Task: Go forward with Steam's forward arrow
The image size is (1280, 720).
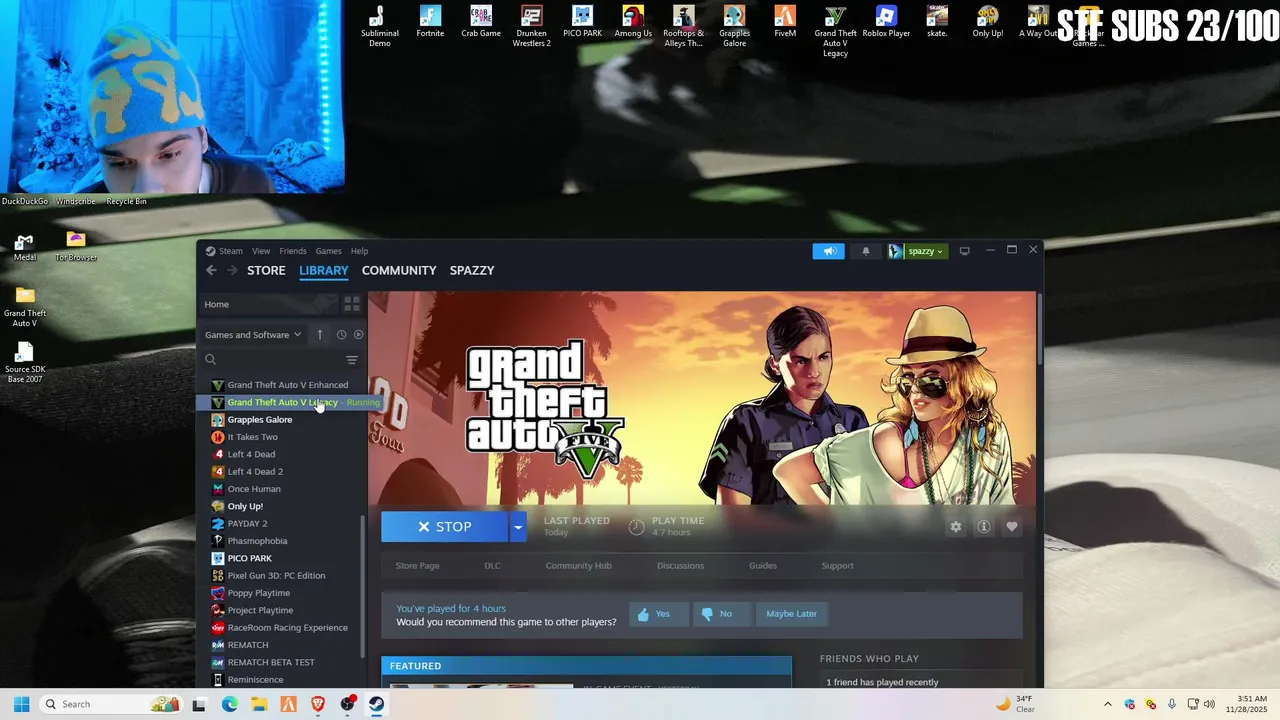Action: click(x=232, y=270)
